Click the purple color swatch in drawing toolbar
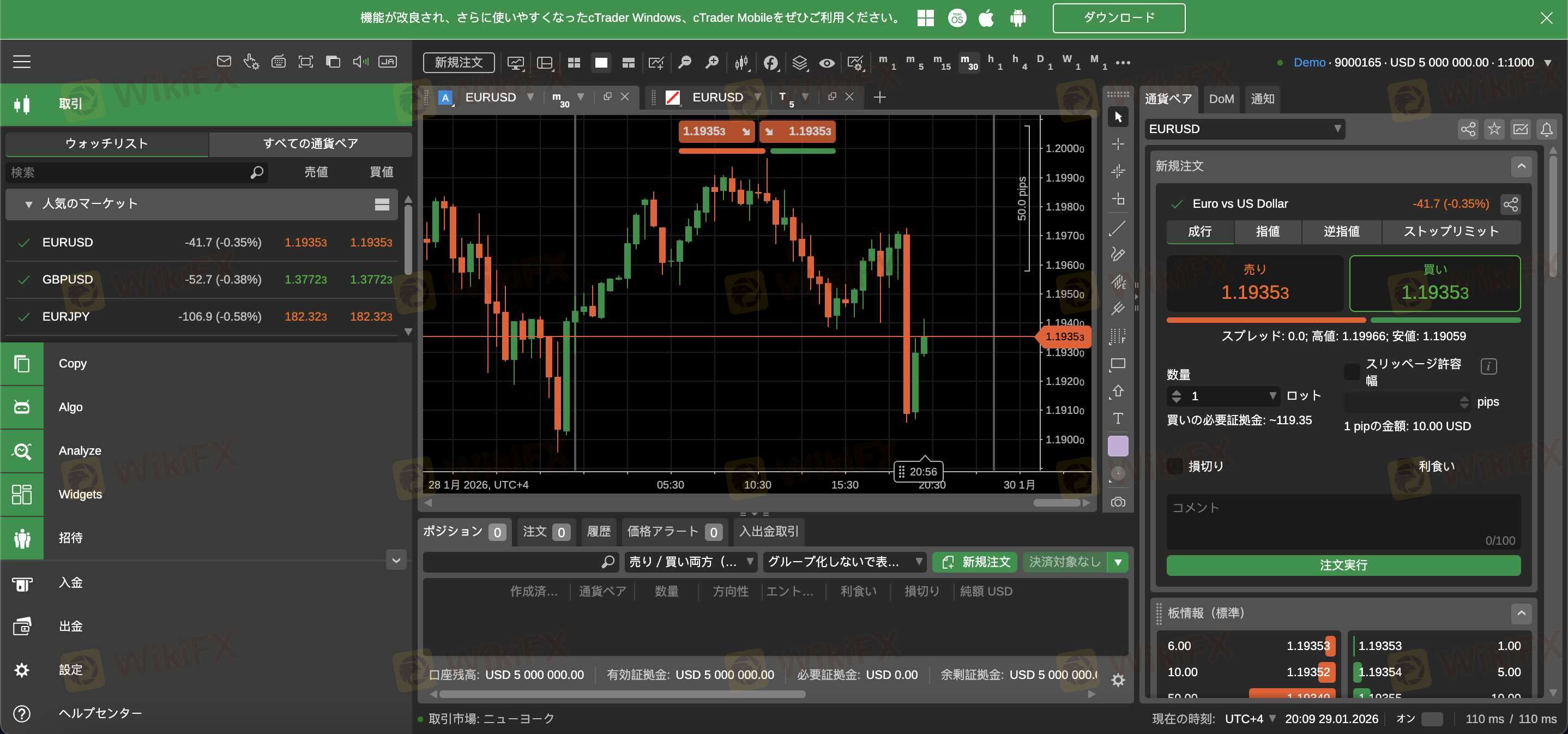1568x734 pixels. tap(1118, 446)
